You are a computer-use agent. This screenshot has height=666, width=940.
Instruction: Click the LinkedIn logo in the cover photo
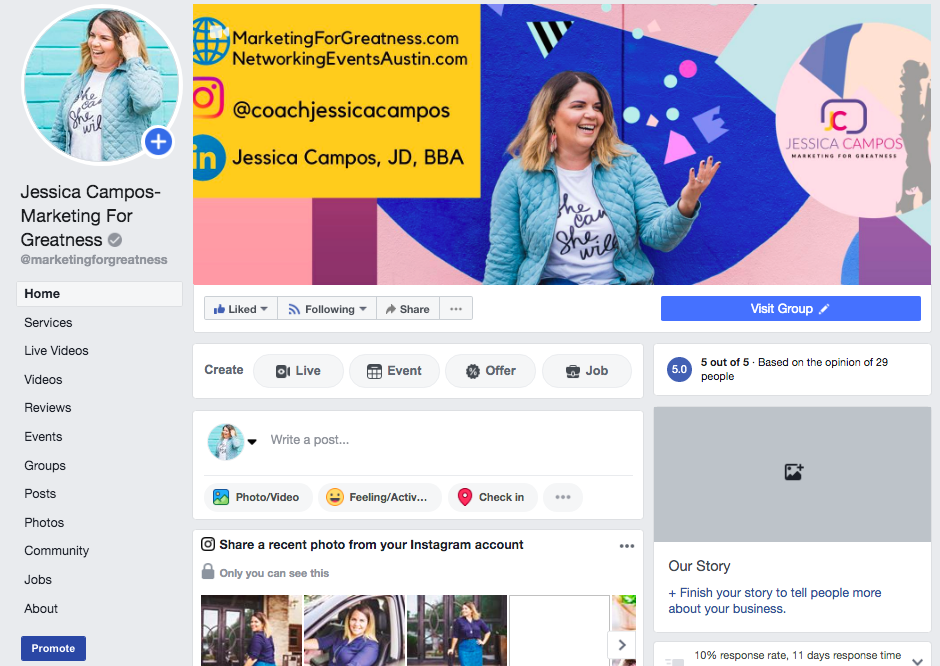click(x=207, y=158)
